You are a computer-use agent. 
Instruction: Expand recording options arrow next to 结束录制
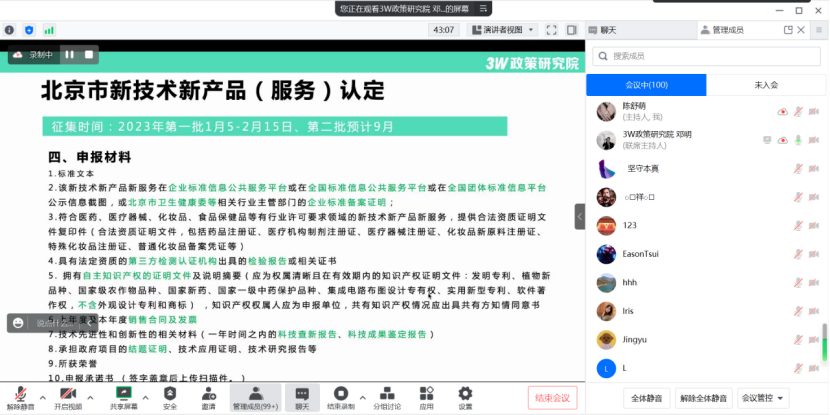pos(363,398)
